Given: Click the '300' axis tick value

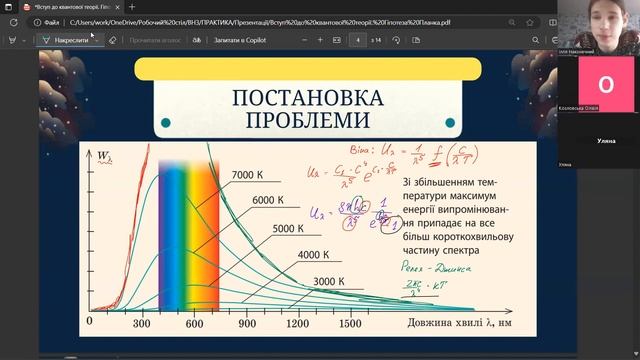Looking at the screenshot, I should pyautogui.click(x=142, y=324).
